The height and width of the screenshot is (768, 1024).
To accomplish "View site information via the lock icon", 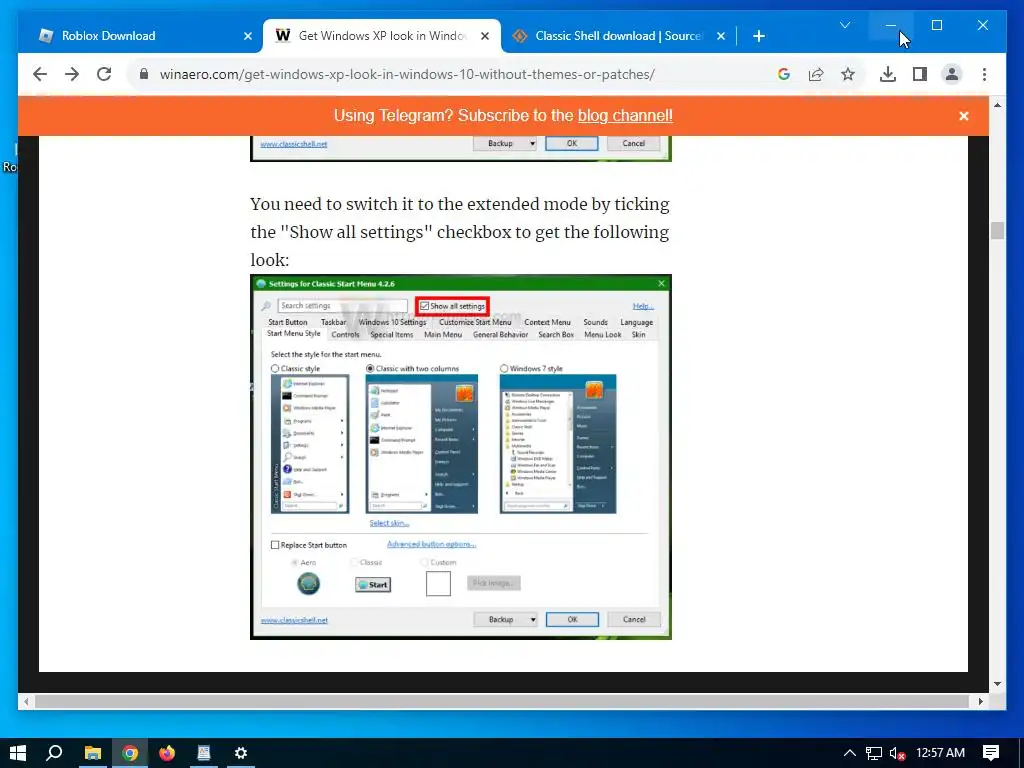I will [144, 74].
